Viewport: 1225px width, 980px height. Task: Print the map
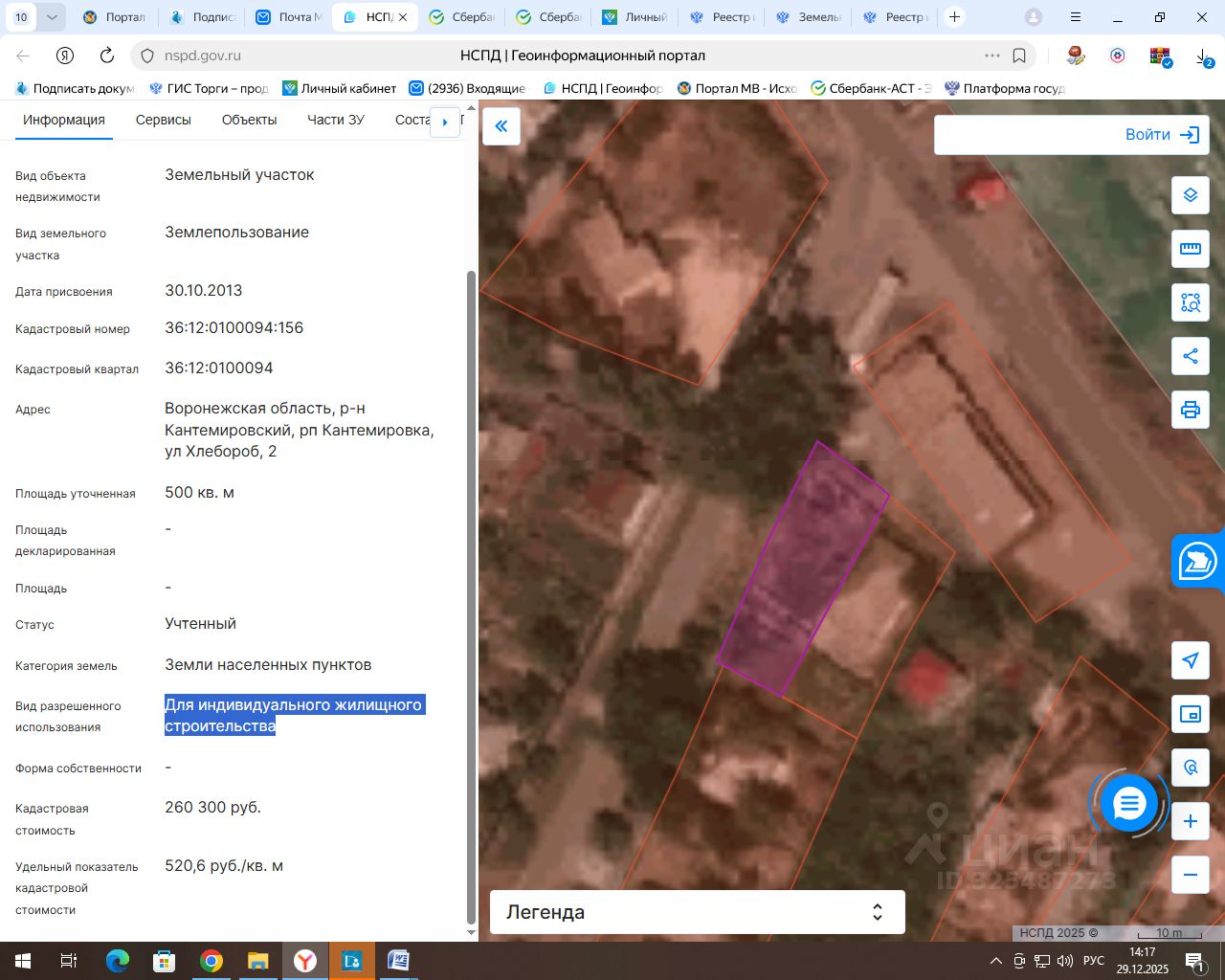coord(1191,410)
